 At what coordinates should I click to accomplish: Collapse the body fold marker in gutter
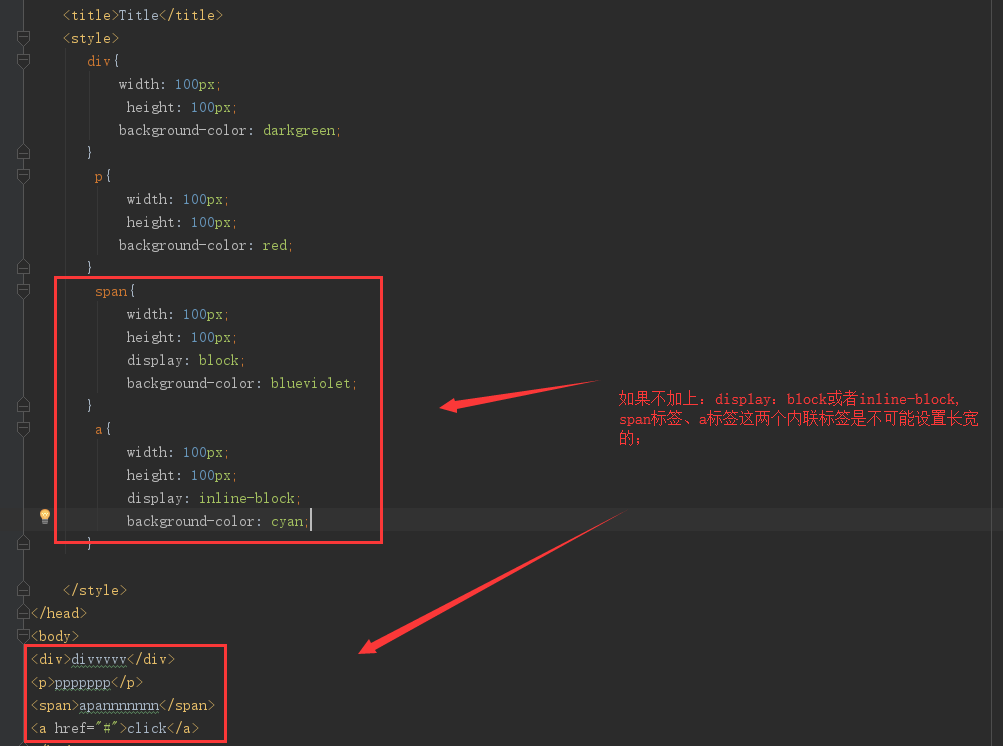pos(22,635)
